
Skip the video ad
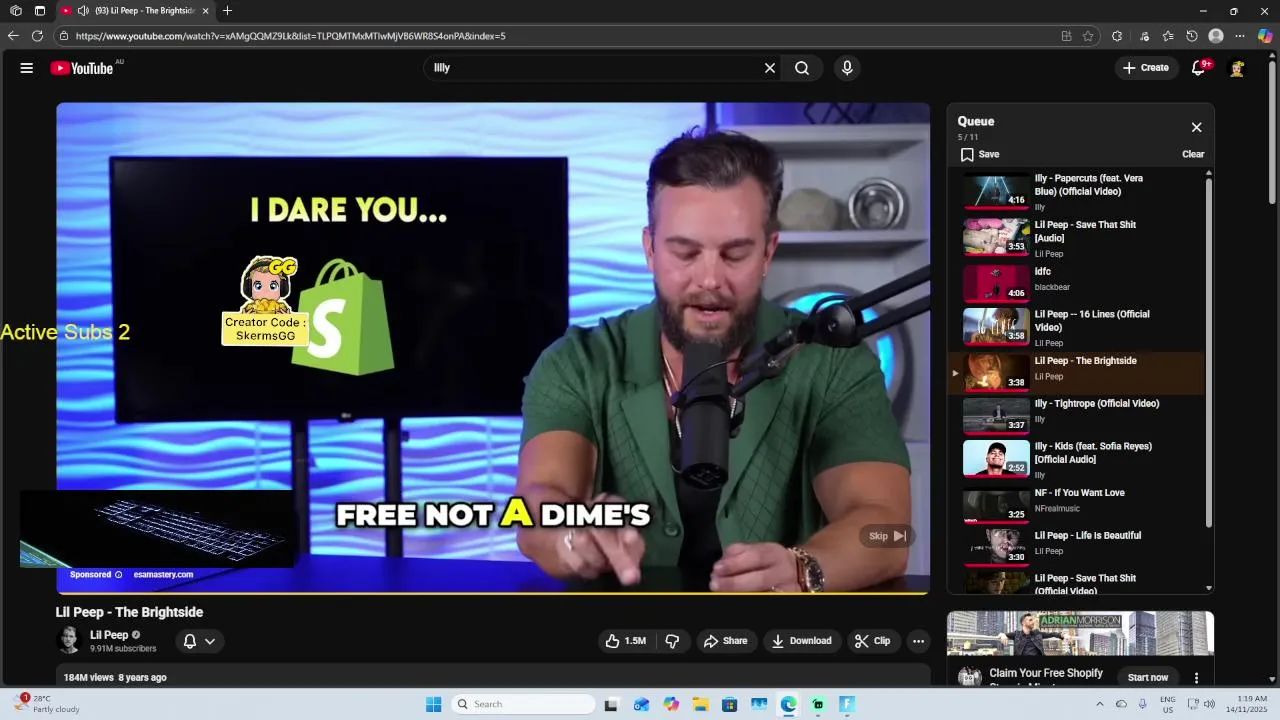(x=887, y=536)
